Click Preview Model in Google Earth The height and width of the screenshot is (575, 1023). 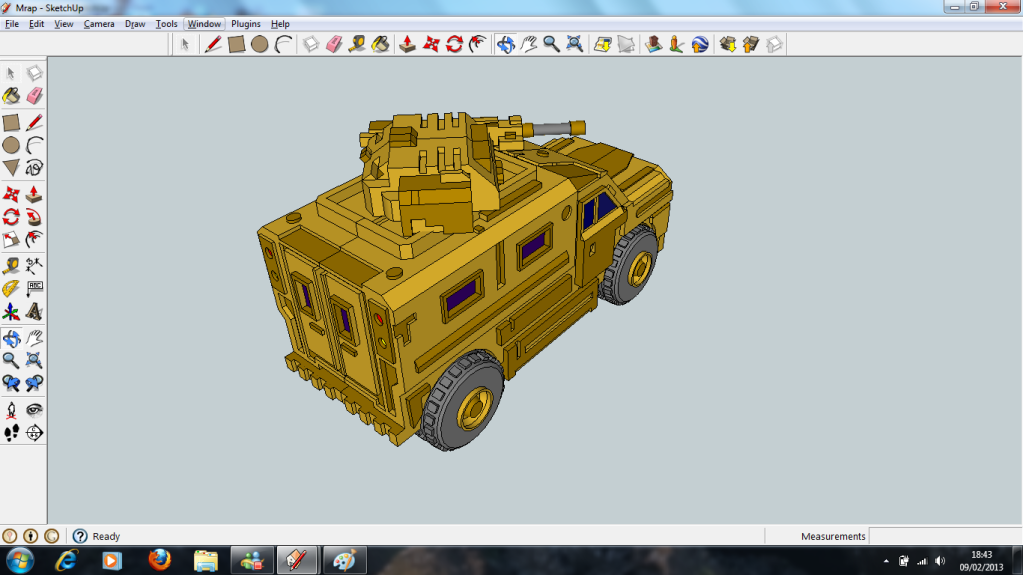coord(700,44)
